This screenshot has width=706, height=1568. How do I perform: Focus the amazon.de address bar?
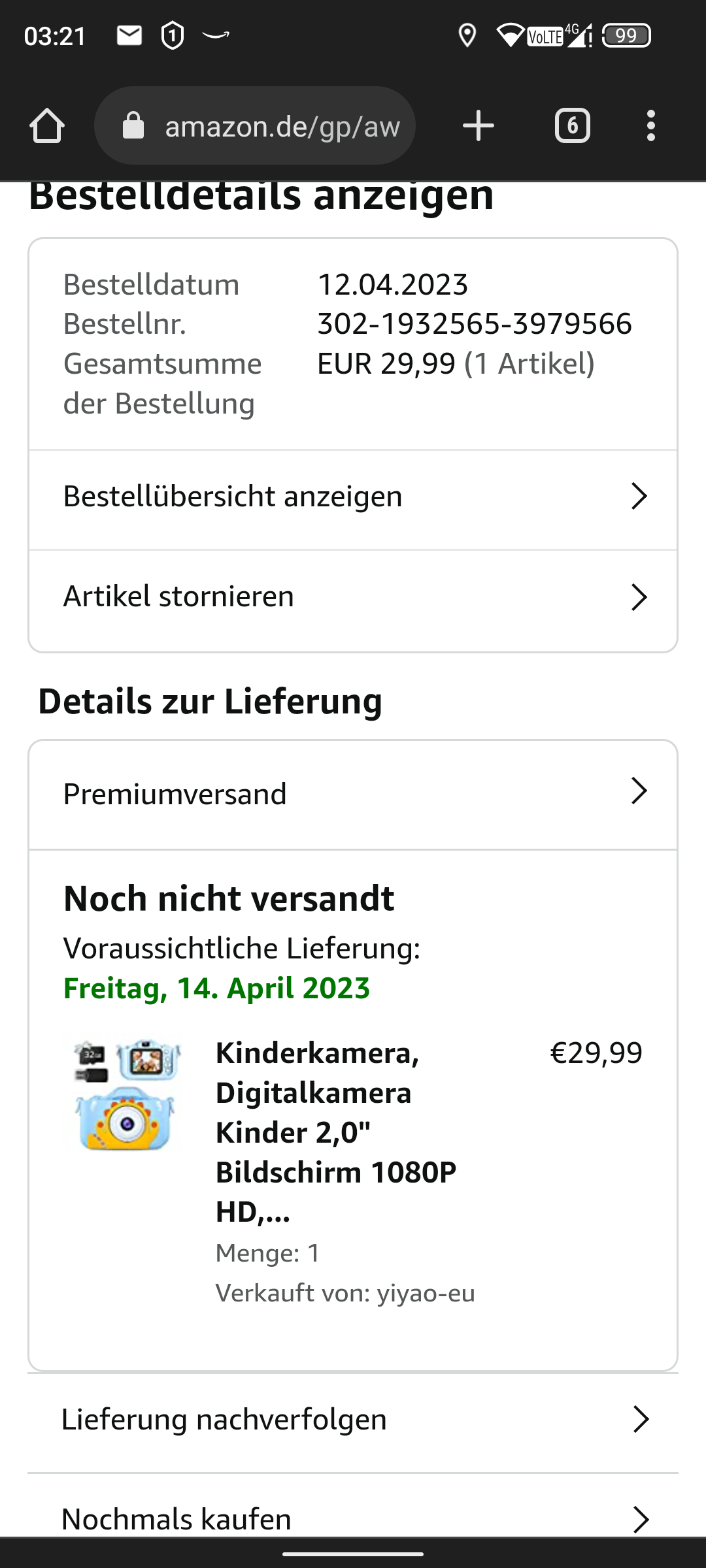tap(281, 125)
